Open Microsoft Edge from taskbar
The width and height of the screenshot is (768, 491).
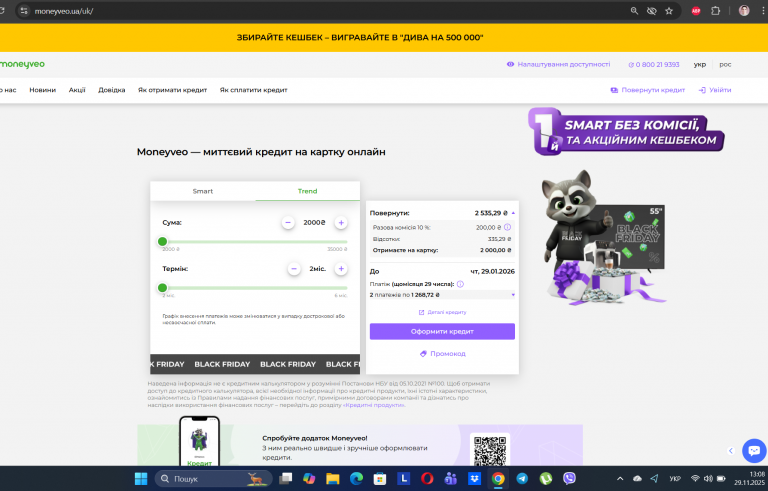tap(356, 479)
